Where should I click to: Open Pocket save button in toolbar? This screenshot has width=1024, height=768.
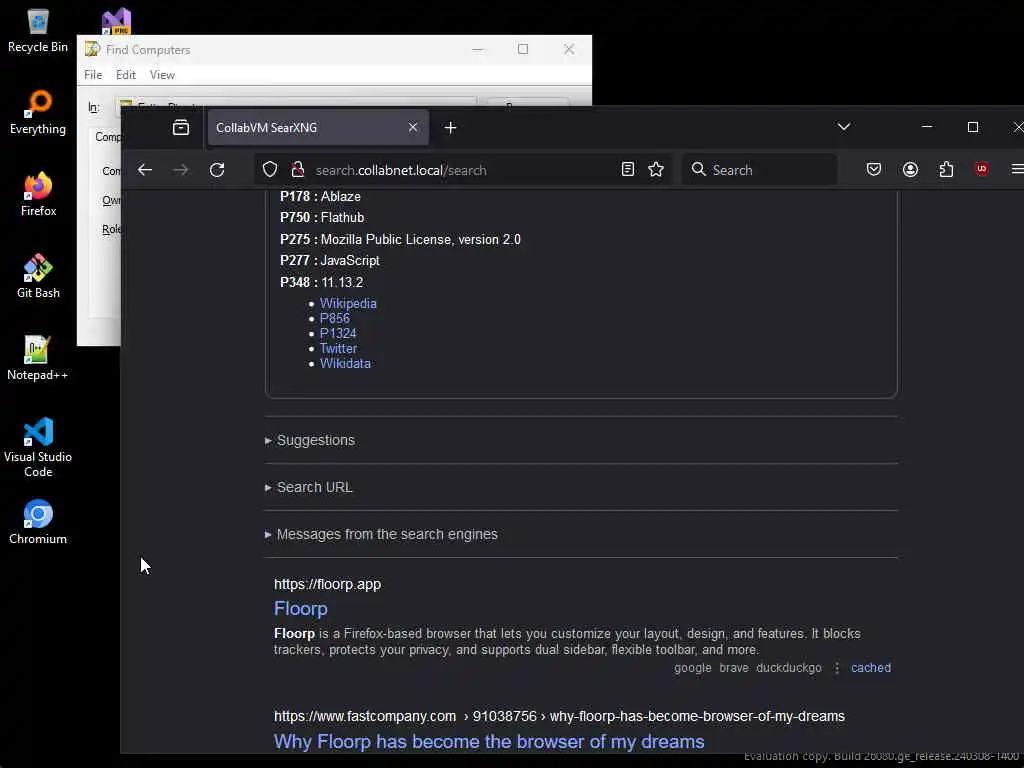tap(874, 170)
